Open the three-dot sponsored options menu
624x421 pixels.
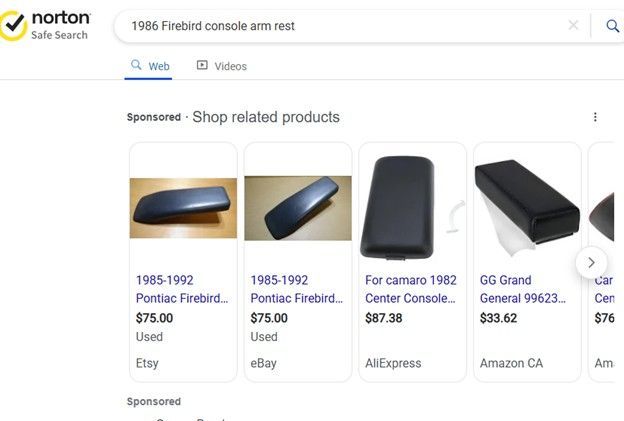pos(595,117)
